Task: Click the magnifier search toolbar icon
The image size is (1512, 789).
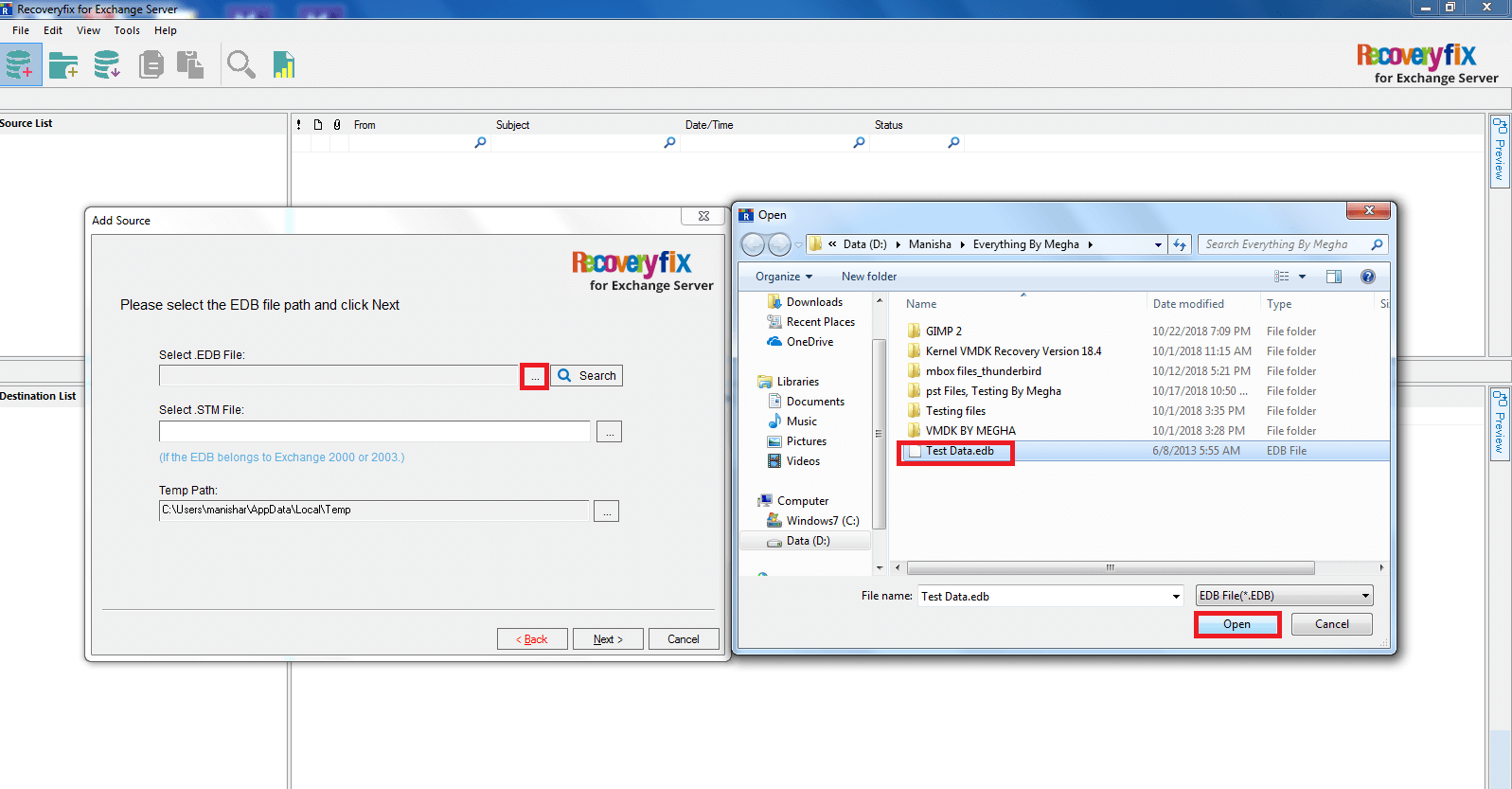Action: (x=240, y=64)
